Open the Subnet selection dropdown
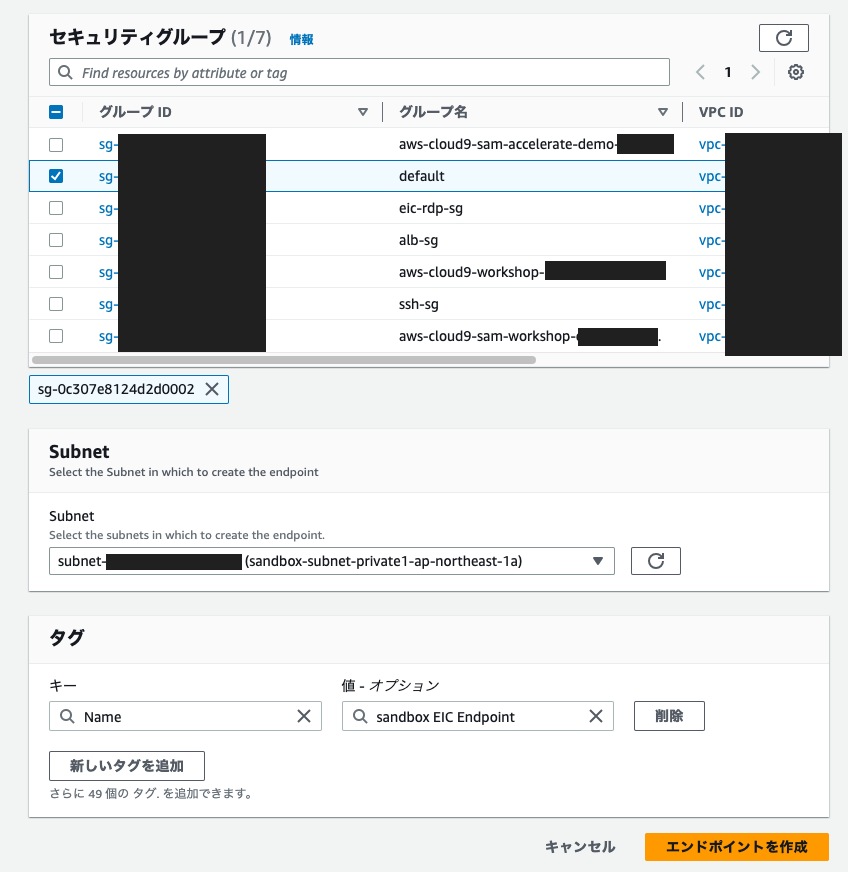This screenshot has width=848, height=872. (331, 561)
